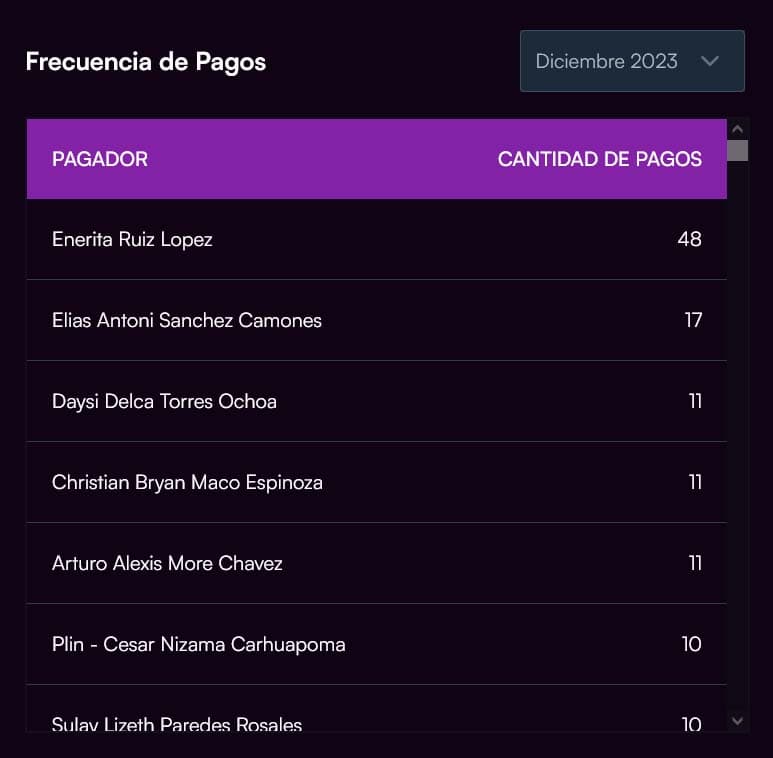773x758 pixels.
Task: Click Plin - Cesar Nizama Carhuapoma
Action: click(198, 644)
